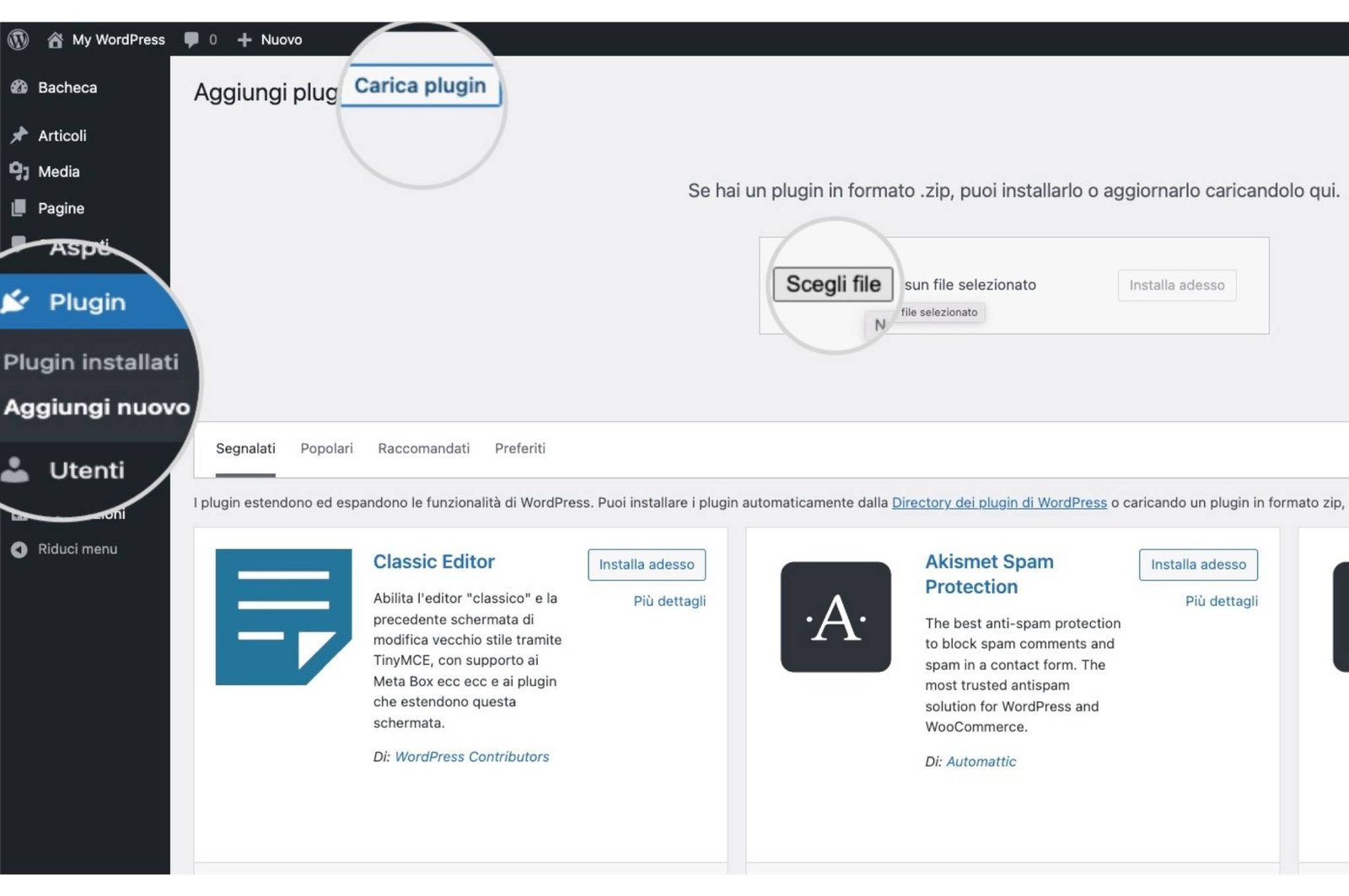Switch to the Segnalati tab

245,448
